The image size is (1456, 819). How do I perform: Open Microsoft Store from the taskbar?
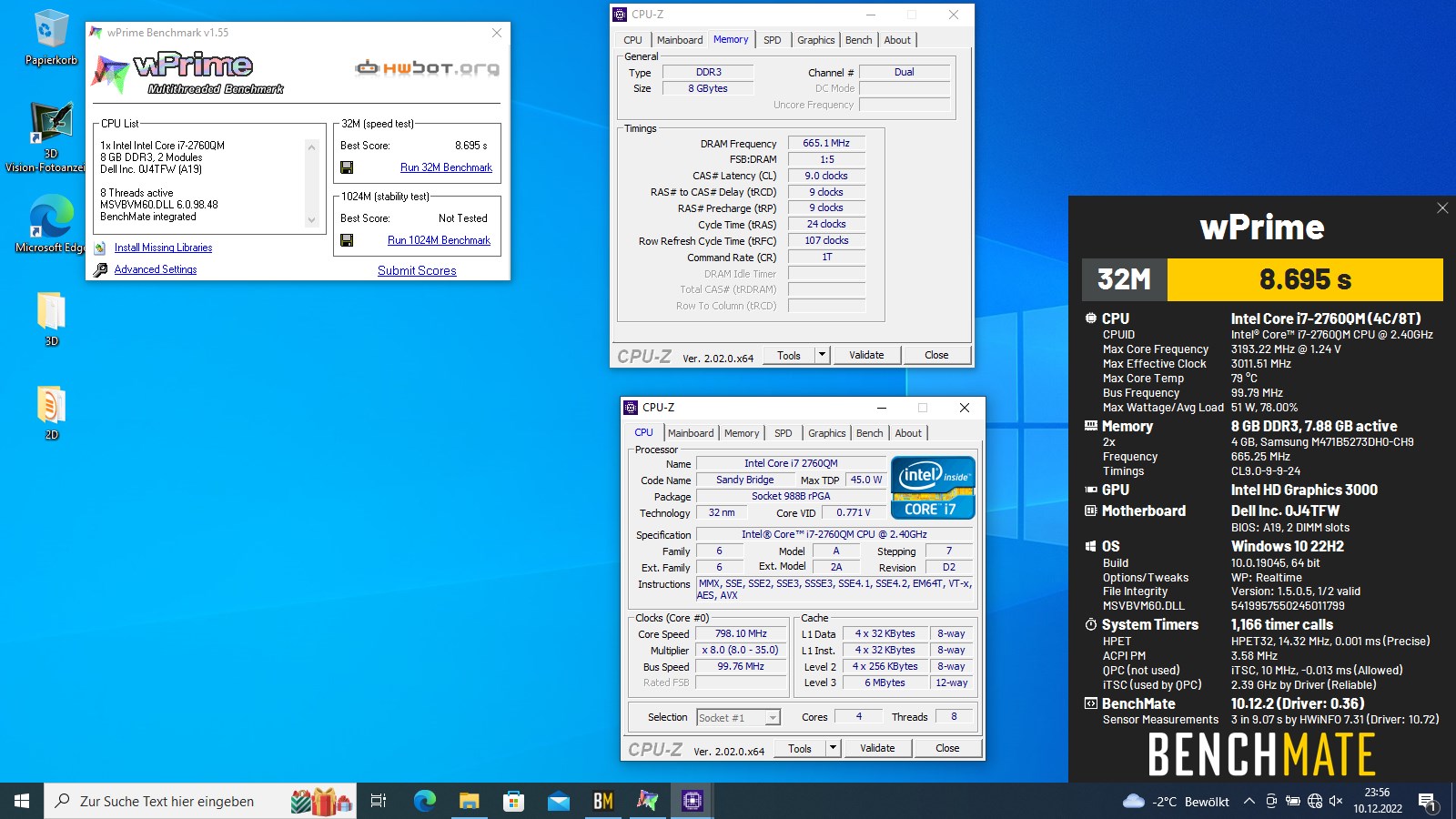click(513, 801)
